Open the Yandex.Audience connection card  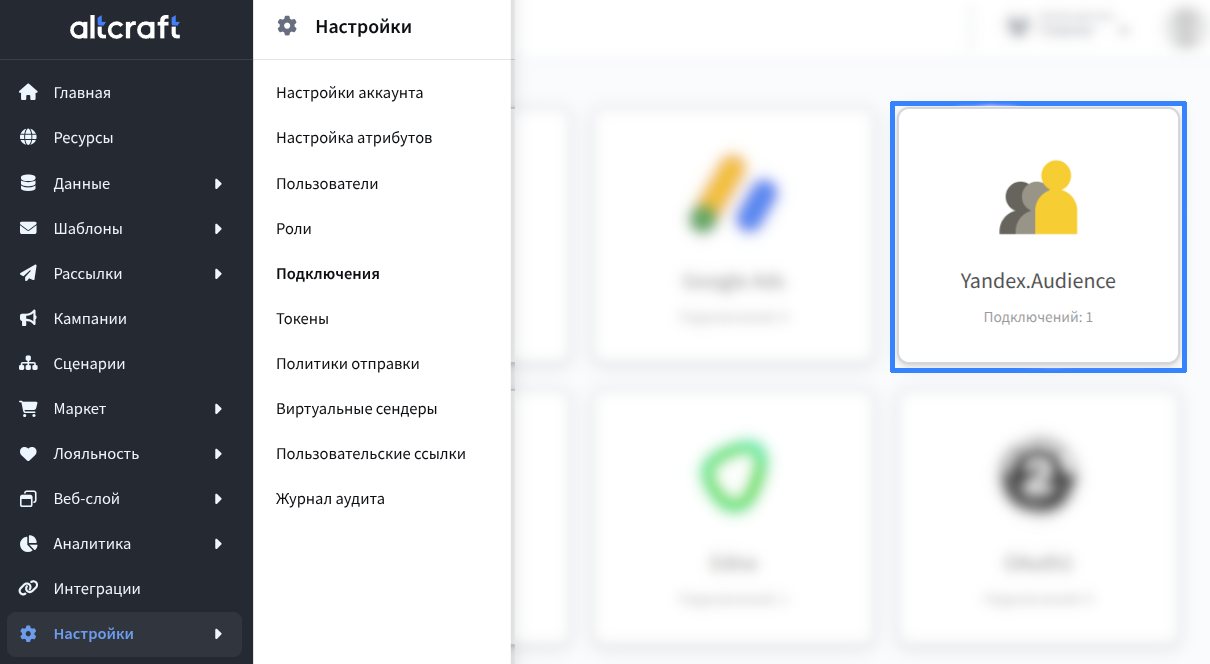(x=1038, y=237)
